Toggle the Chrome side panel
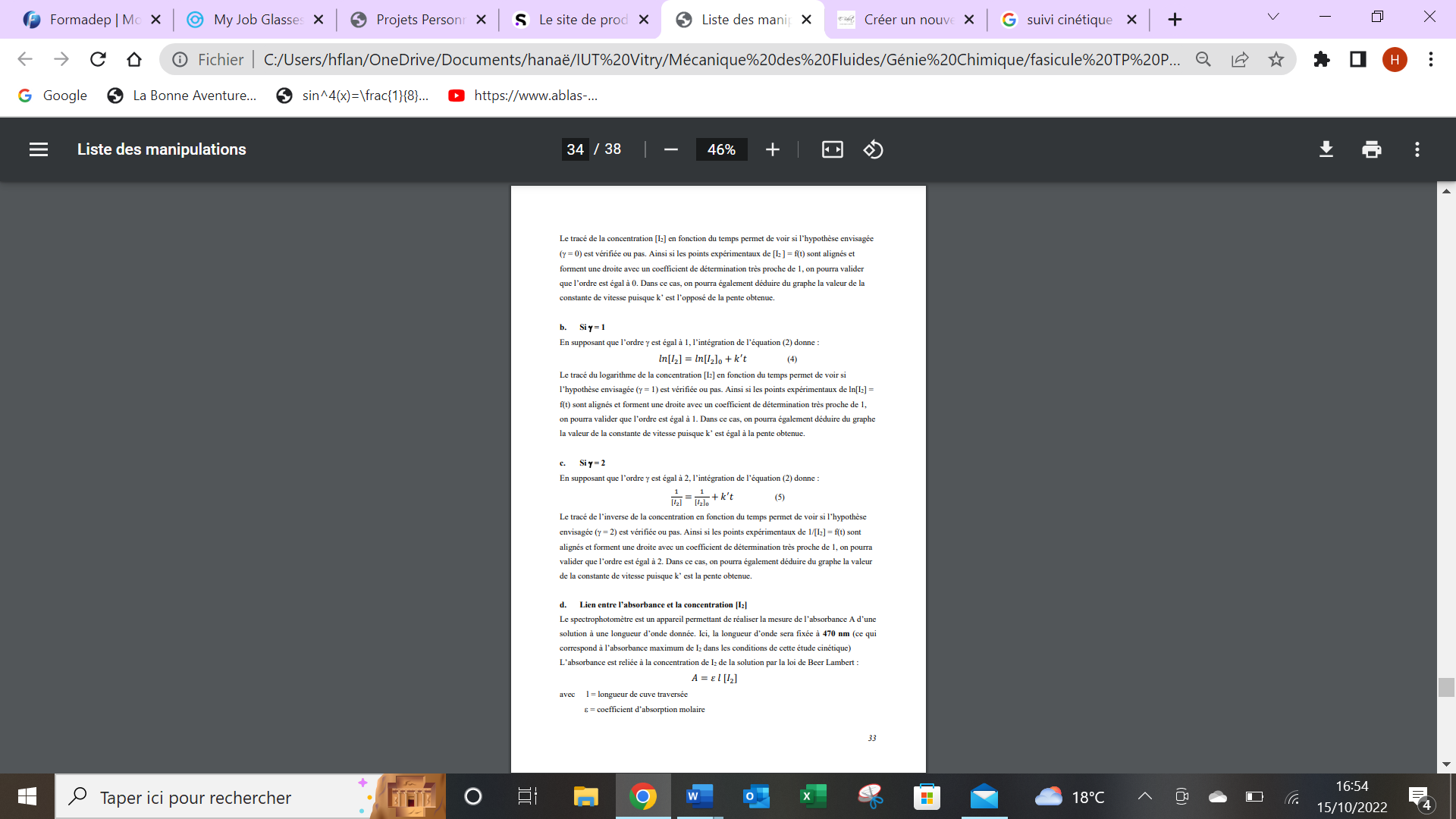The width and height of the screenshot is (1456, 819). point(1357,59)
